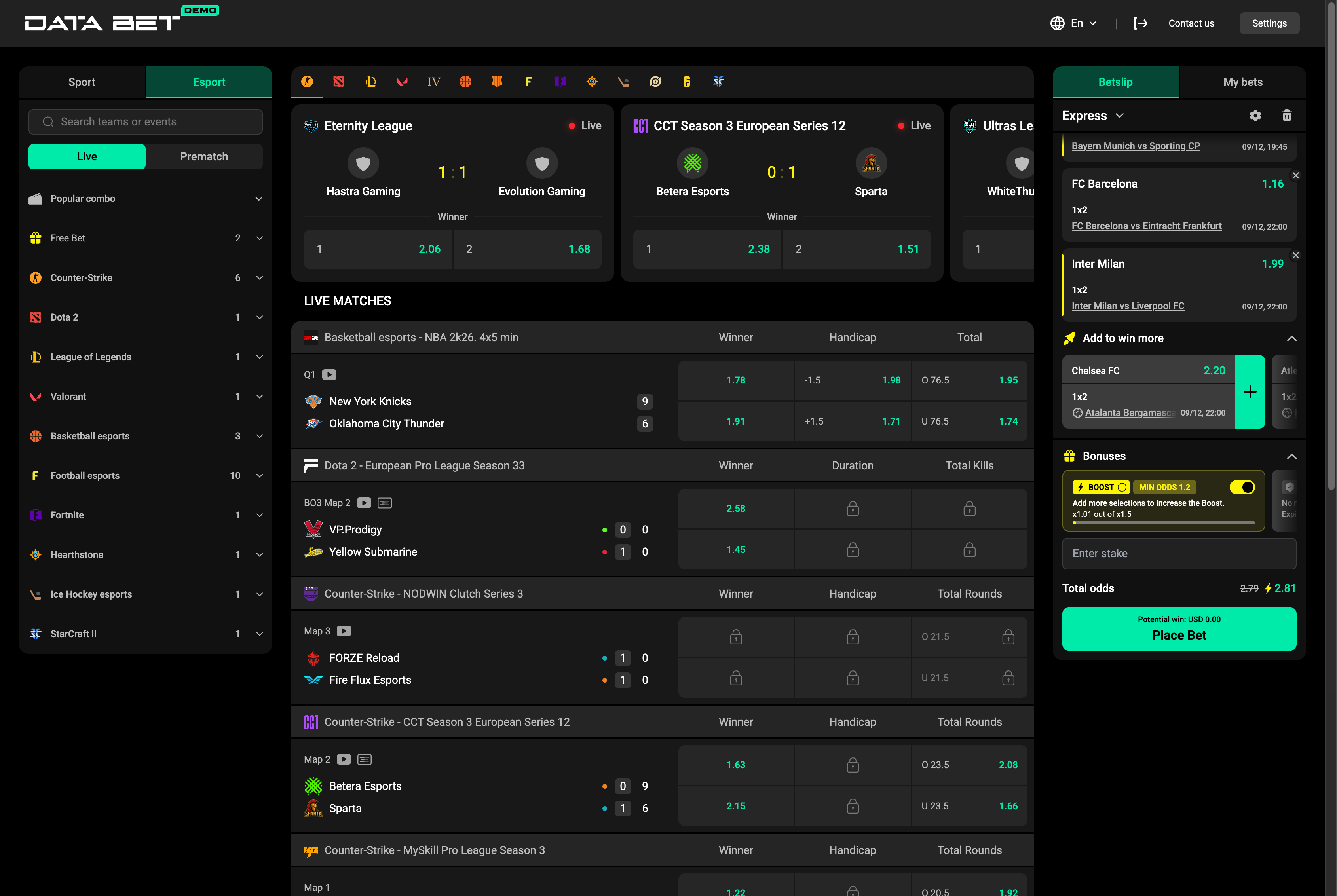Toggle the Boost bonus switch off
The image size is (1337, 896).
tap(1242, 487)
